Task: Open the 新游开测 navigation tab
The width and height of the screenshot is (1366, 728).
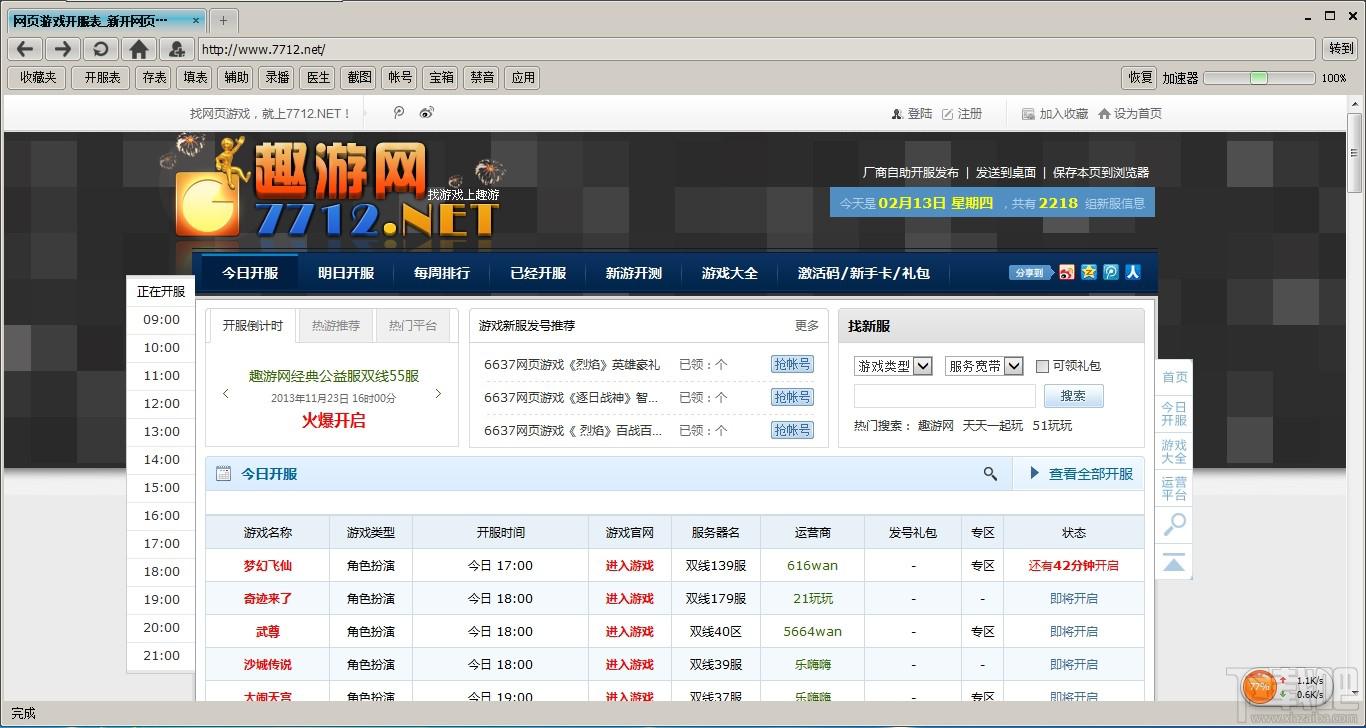Action: pos(634,273)
